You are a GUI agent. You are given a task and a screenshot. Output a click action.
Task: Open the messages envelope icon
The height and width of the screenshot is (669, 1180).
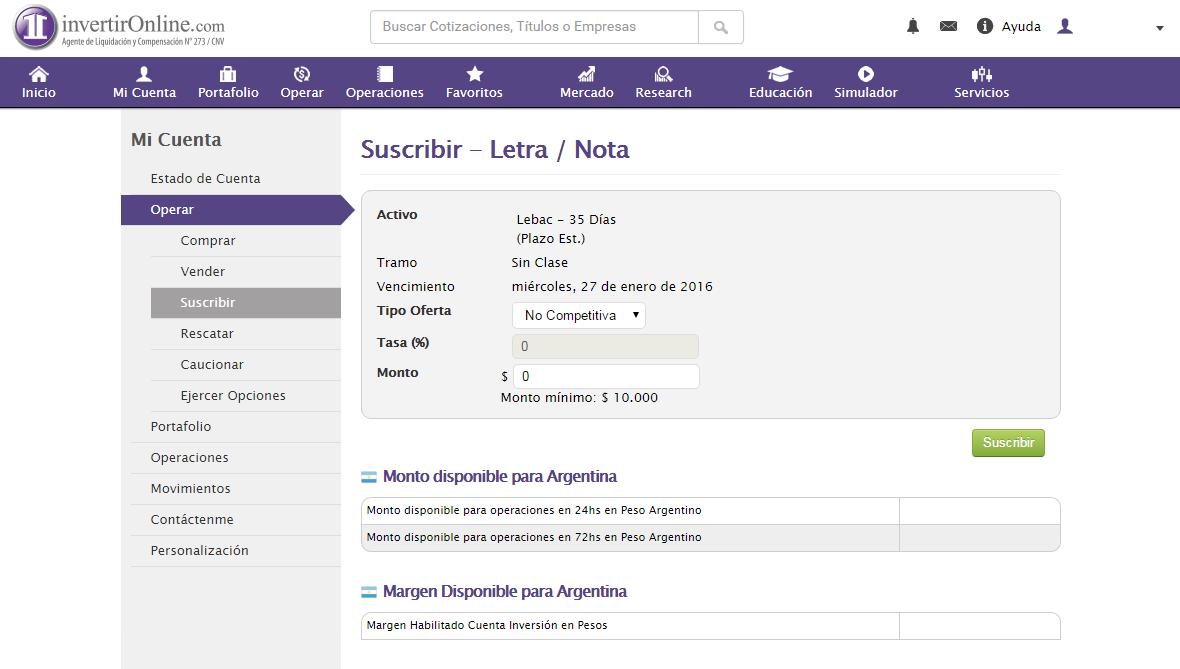(x=948, y=26)
